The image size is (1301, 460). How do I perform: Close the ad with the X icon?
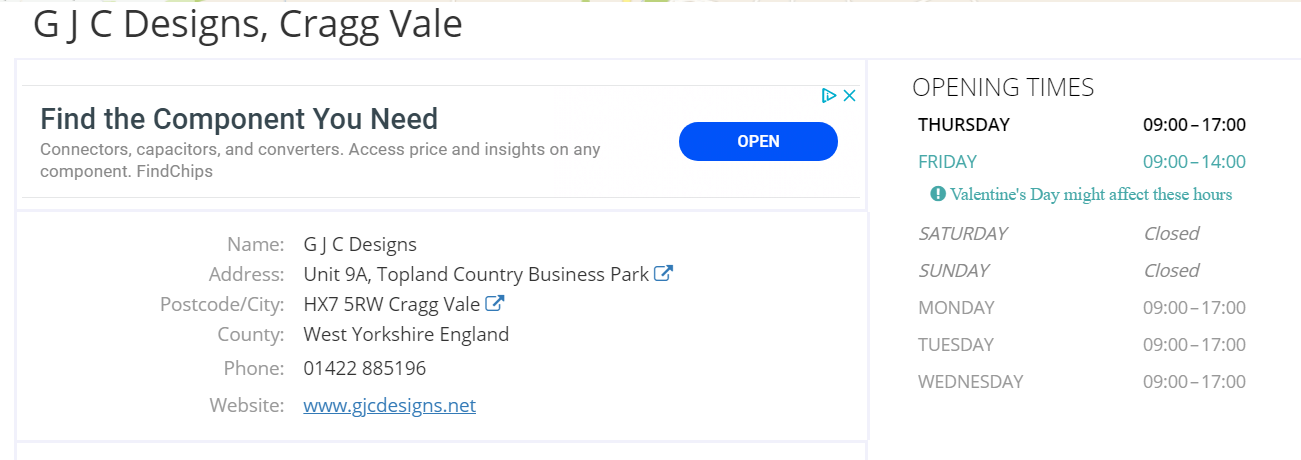pos(849,96)
